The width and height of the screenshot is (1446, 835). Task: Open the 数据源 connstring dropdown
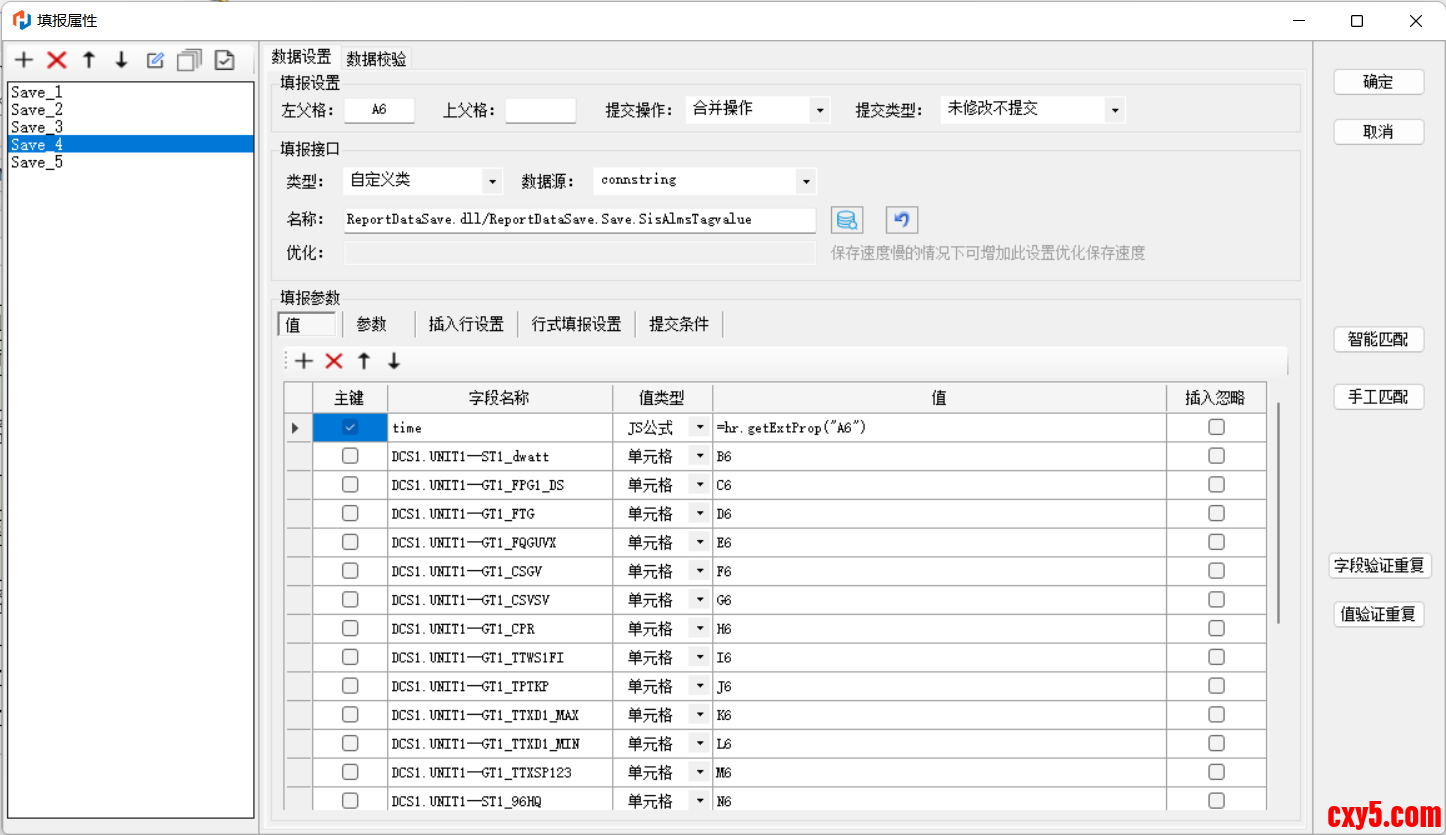(805, 181)
